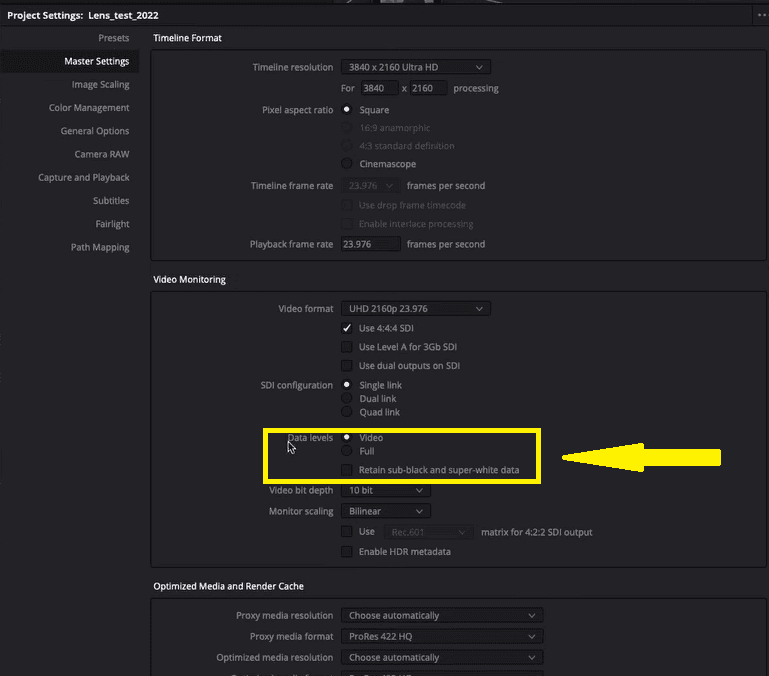Image resolution: width=769 pixels, height=676 pixels.
Task: Select Single link SDI configuration
Action: pos(347,385)
